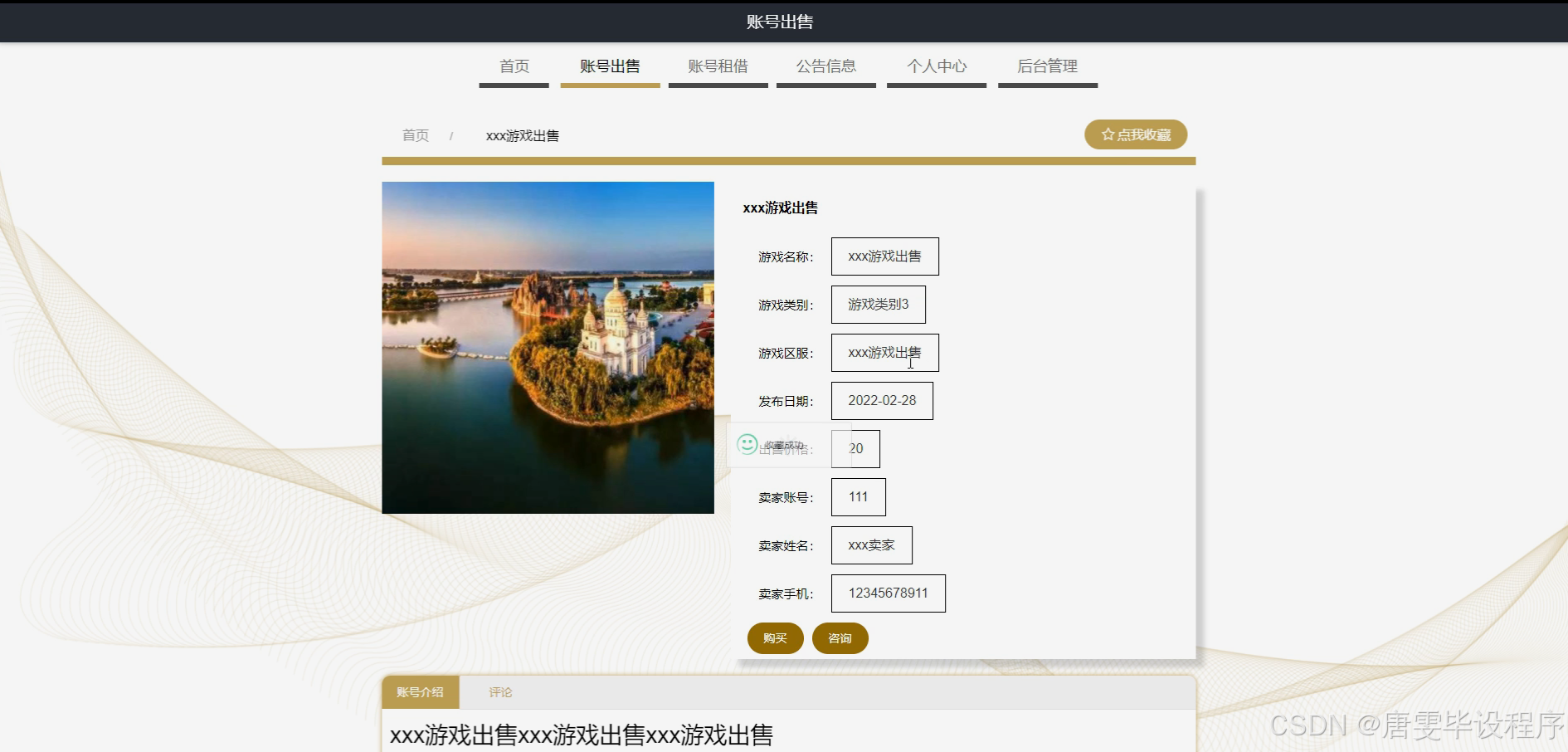Image resolution: width=1568 pixels, height=752 pixels.
Task: Click the 首页 breadcrumb link
Action: click(416, 135)
